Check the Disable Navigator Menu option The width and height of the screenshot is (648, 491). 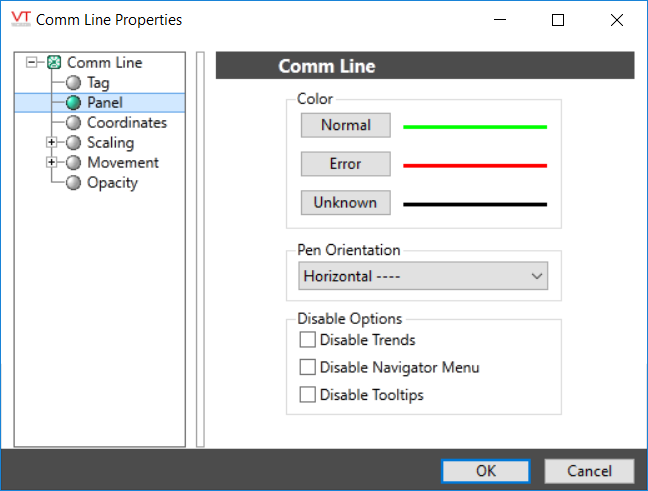(308, 368)
